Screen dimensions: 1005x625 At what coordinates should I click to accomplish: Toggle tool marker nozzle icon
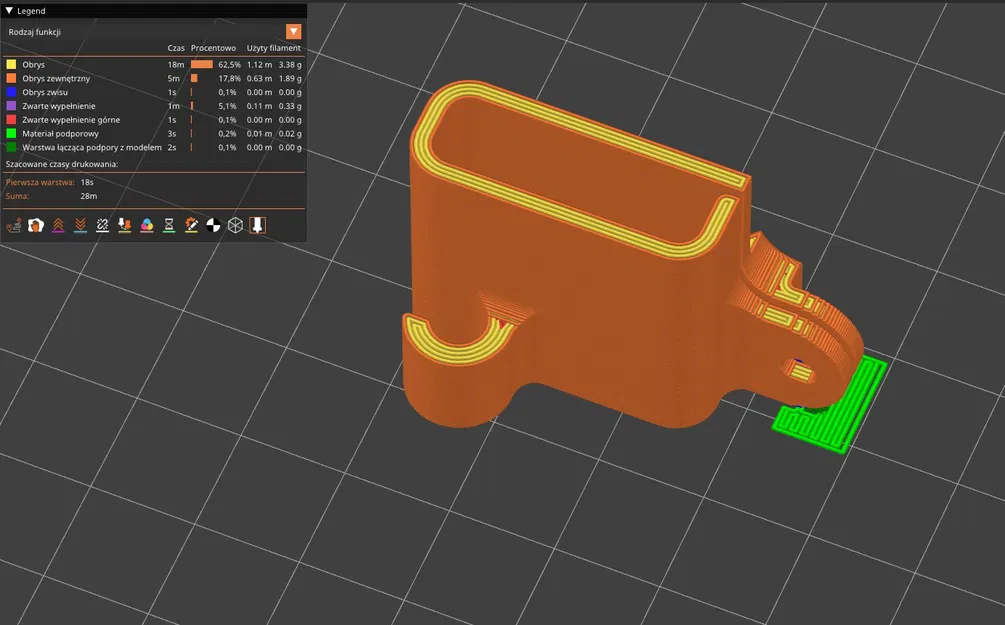click(257, 225)
